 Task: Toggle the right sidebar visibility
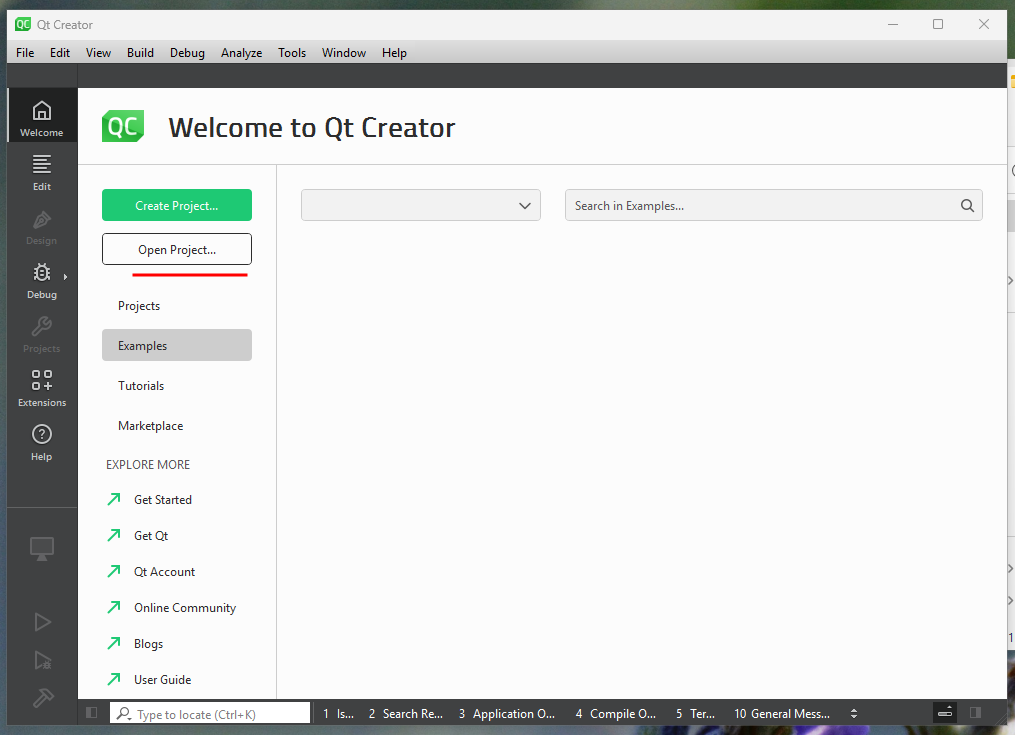[975, 713]
